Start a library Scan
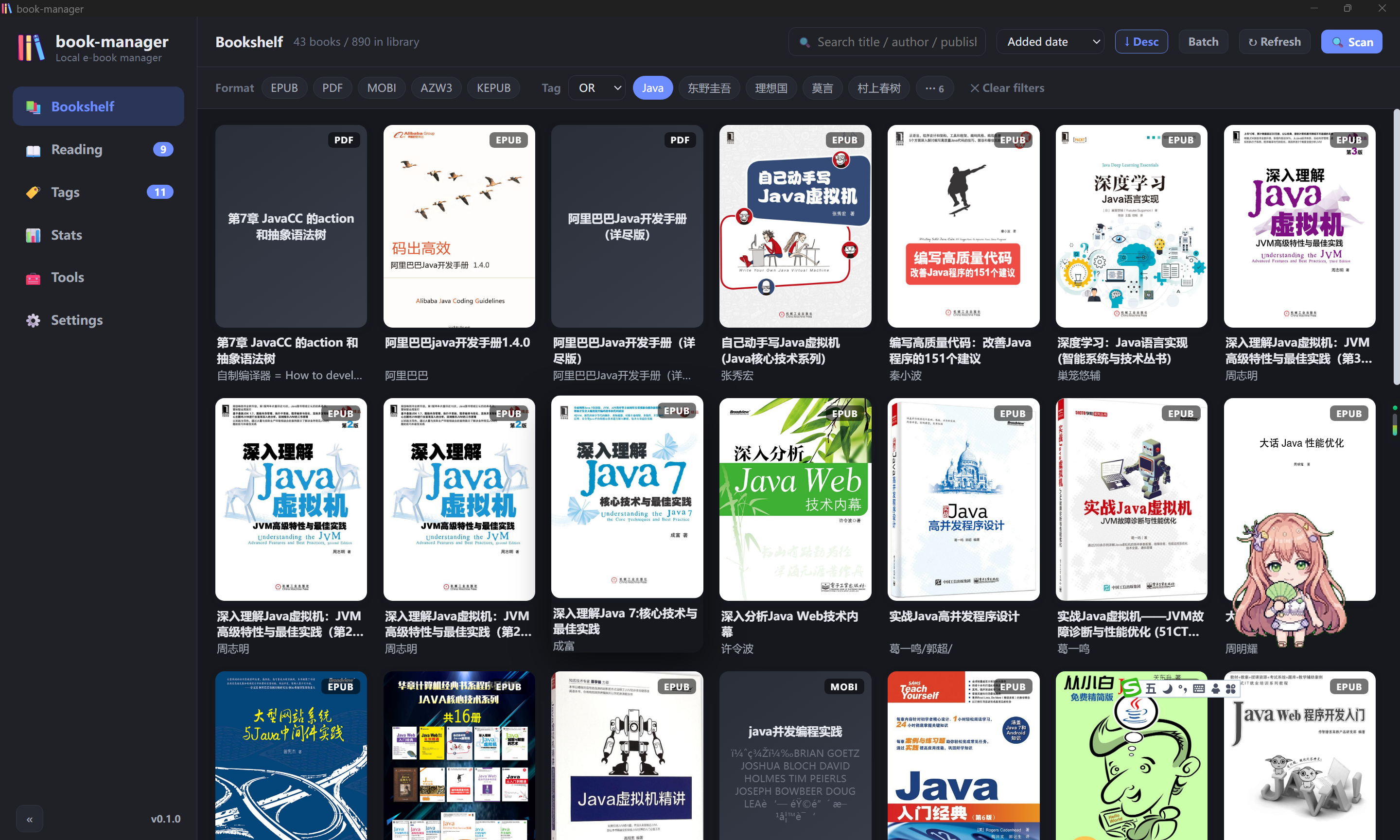The image size is (1400, 840). tap(1351, 42)
